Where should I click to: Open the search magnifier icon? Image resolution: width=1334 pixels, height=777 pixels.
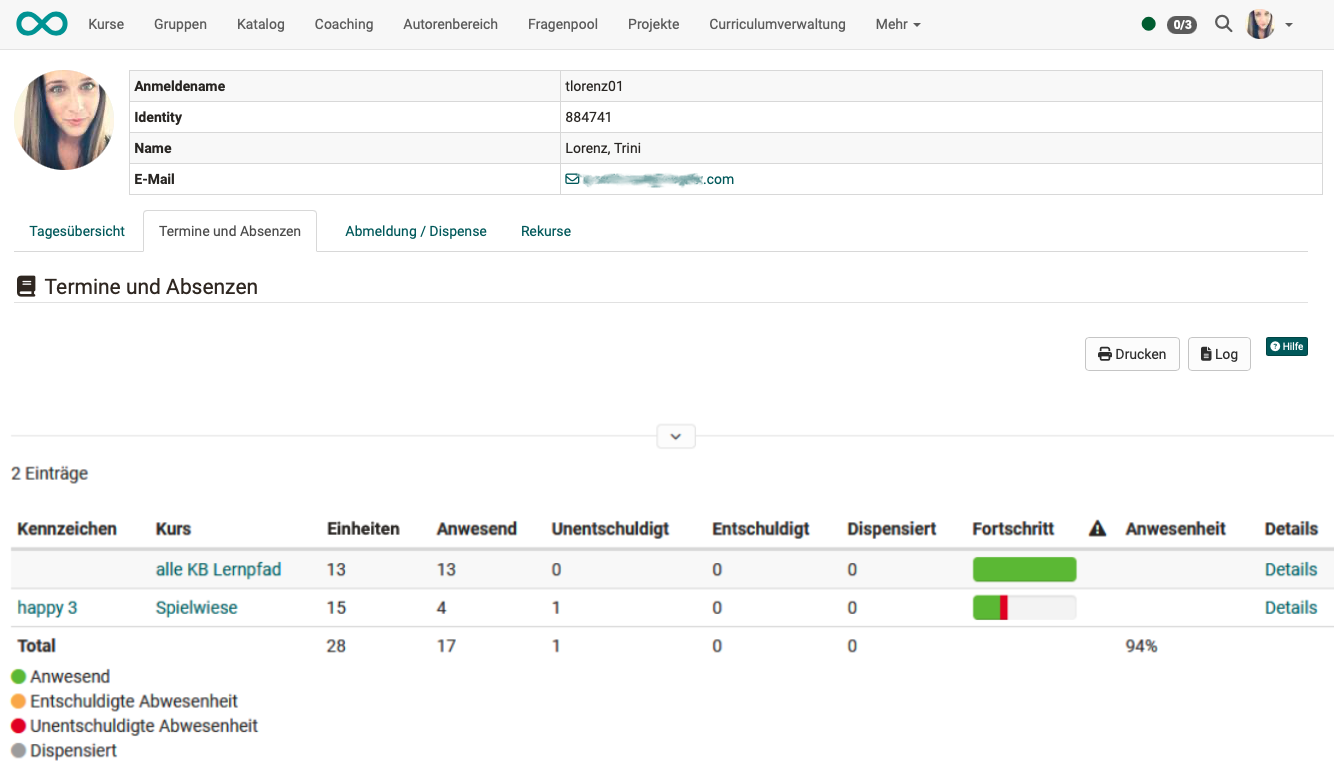(1223, 24)
